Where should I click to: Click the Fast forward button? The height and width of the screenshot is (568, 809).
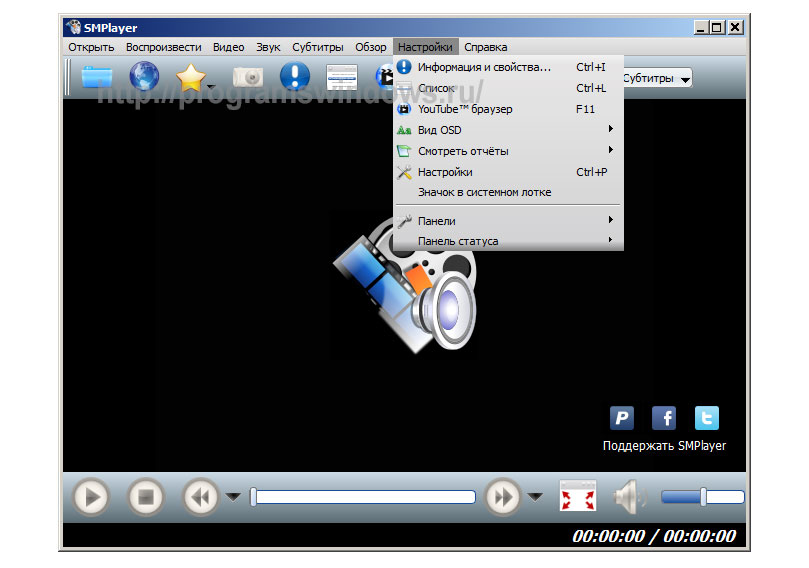click(x=503, y=497)
